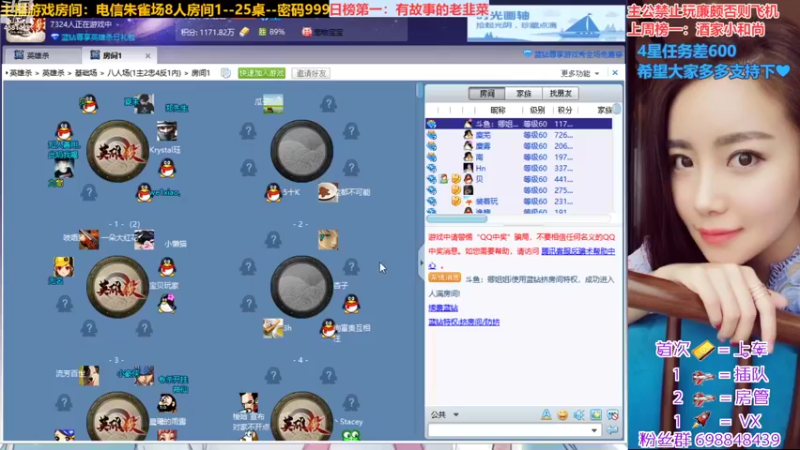Select the player row with score 231

[x=519, y=201]
